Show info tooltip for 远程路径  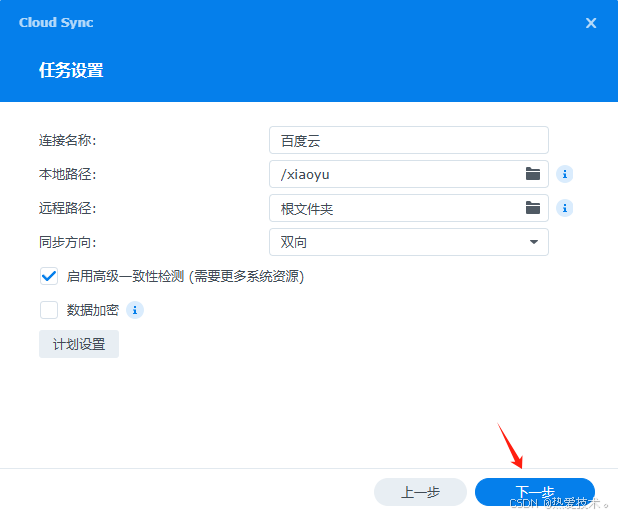(x=564, y=208)
